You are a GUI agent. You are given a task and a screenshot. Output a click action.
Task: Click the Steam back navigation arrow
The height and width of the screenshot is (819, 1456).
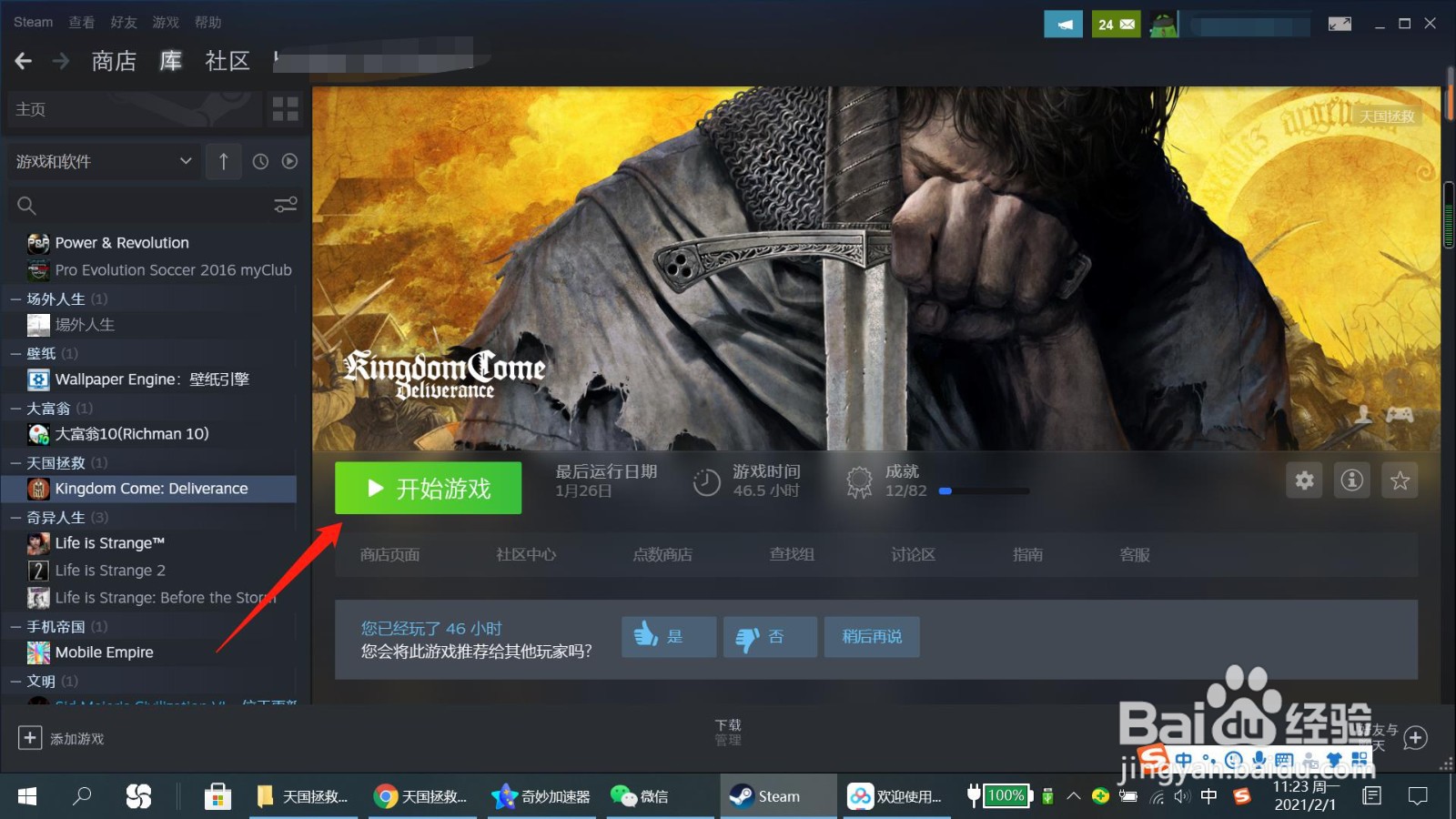(x=24, y=61)
